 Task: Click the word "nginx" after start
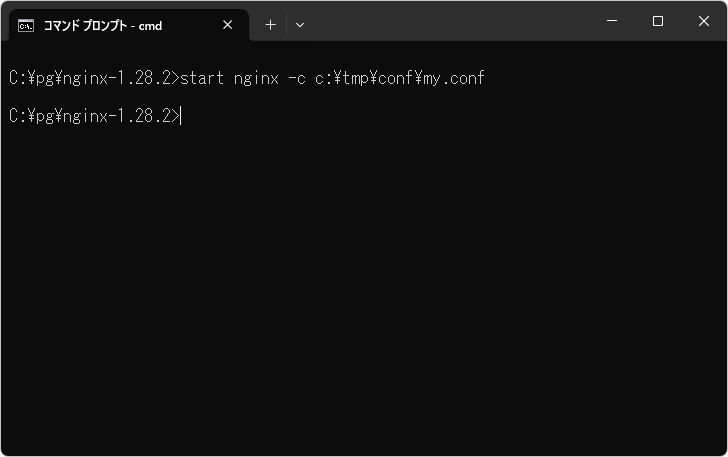tap(253, 78)
